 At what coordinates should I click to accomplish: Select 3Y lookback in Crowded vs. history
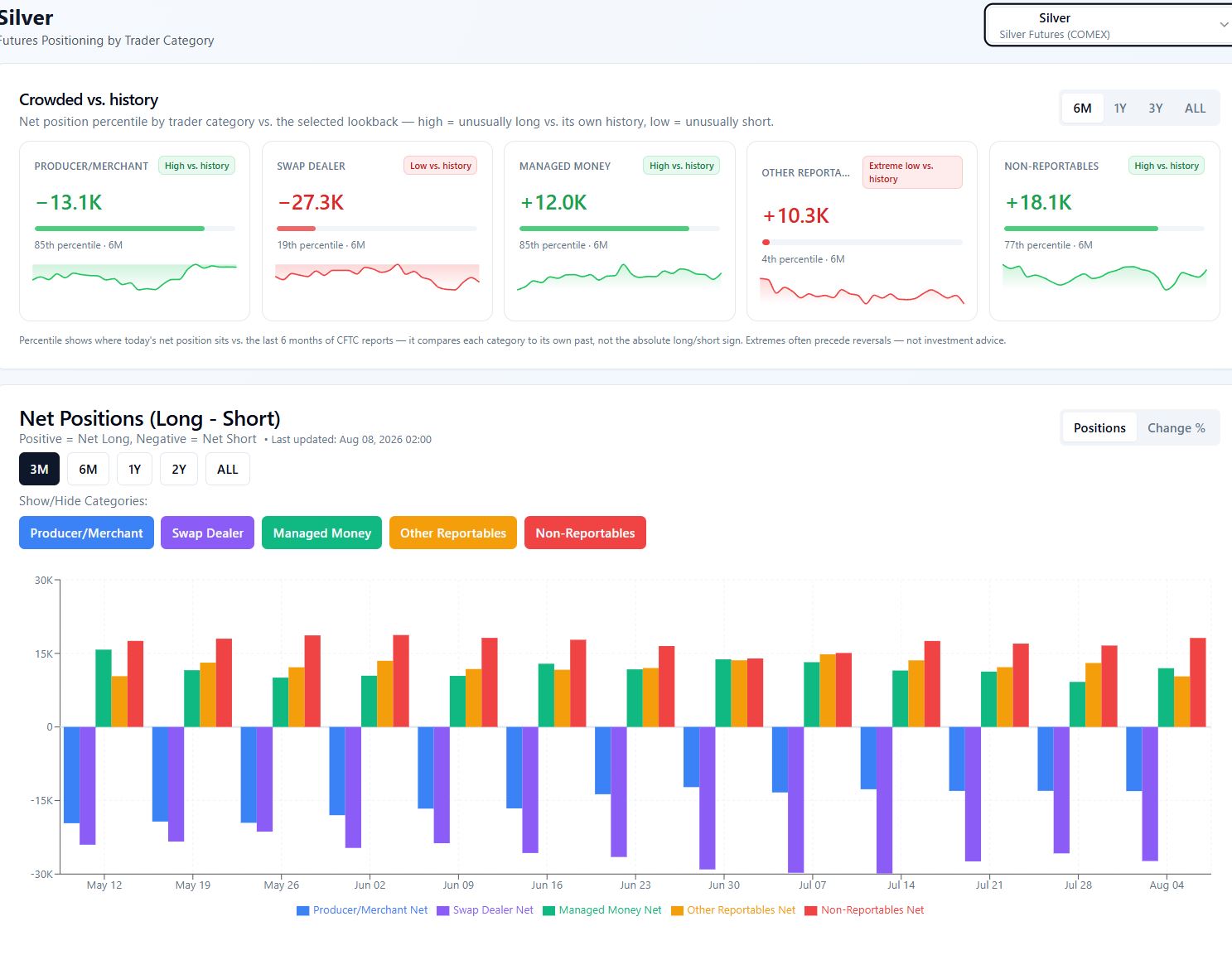click(1156, 108)
